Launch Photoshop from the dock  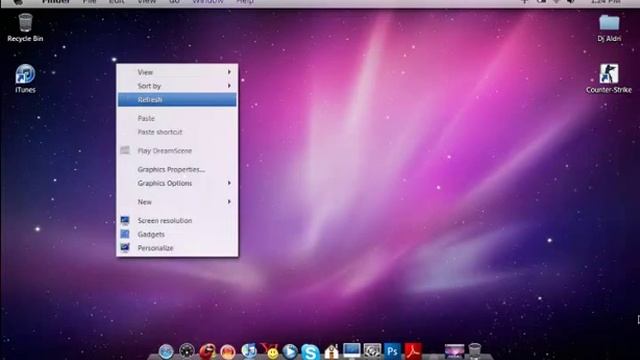coord(392,351)
